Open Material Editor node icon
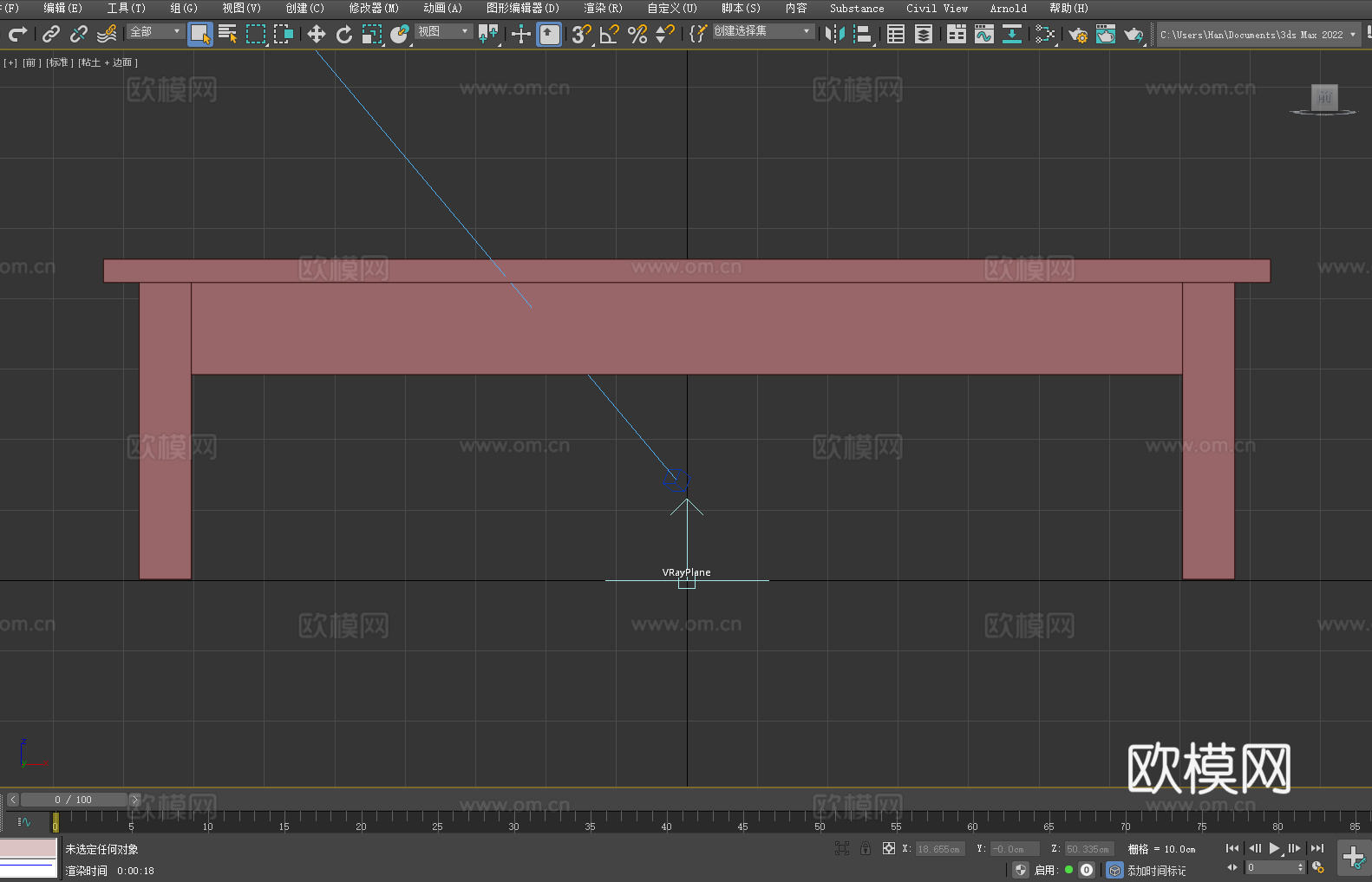Screen dimensions: 1372x882 pyautogui.click(x=1045, y=34)
